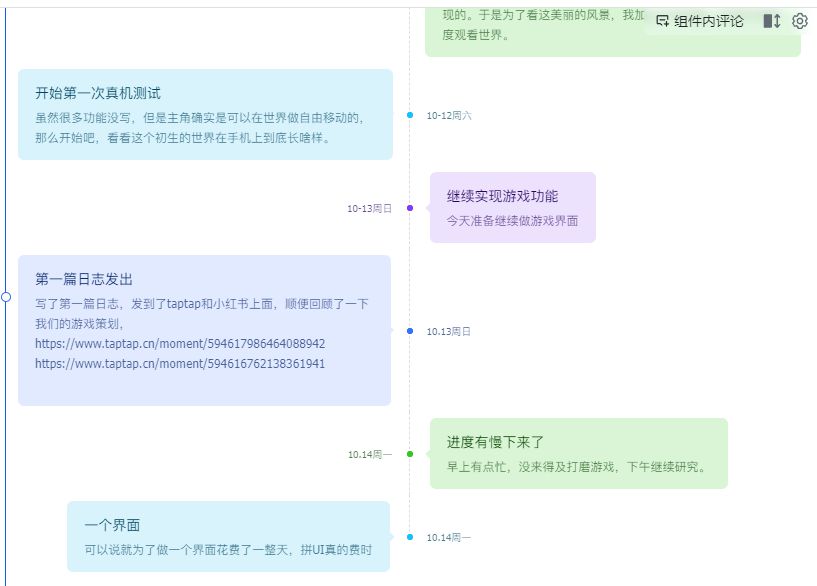Open the 组件内评论 comment button
This screenshot has width=817, height=586.
pyautogui.click(x=699, y=21)
